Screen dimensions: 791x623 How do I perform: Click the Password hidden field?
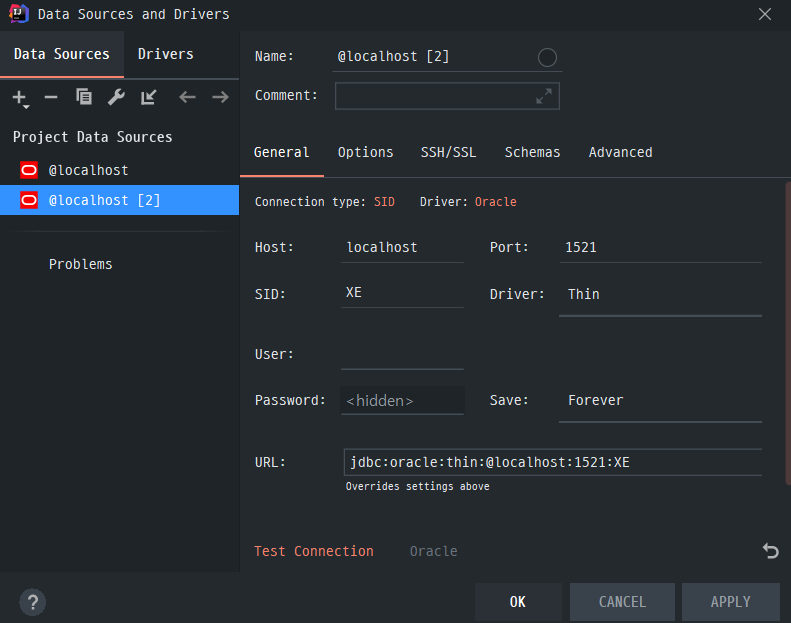pos(402,401)
